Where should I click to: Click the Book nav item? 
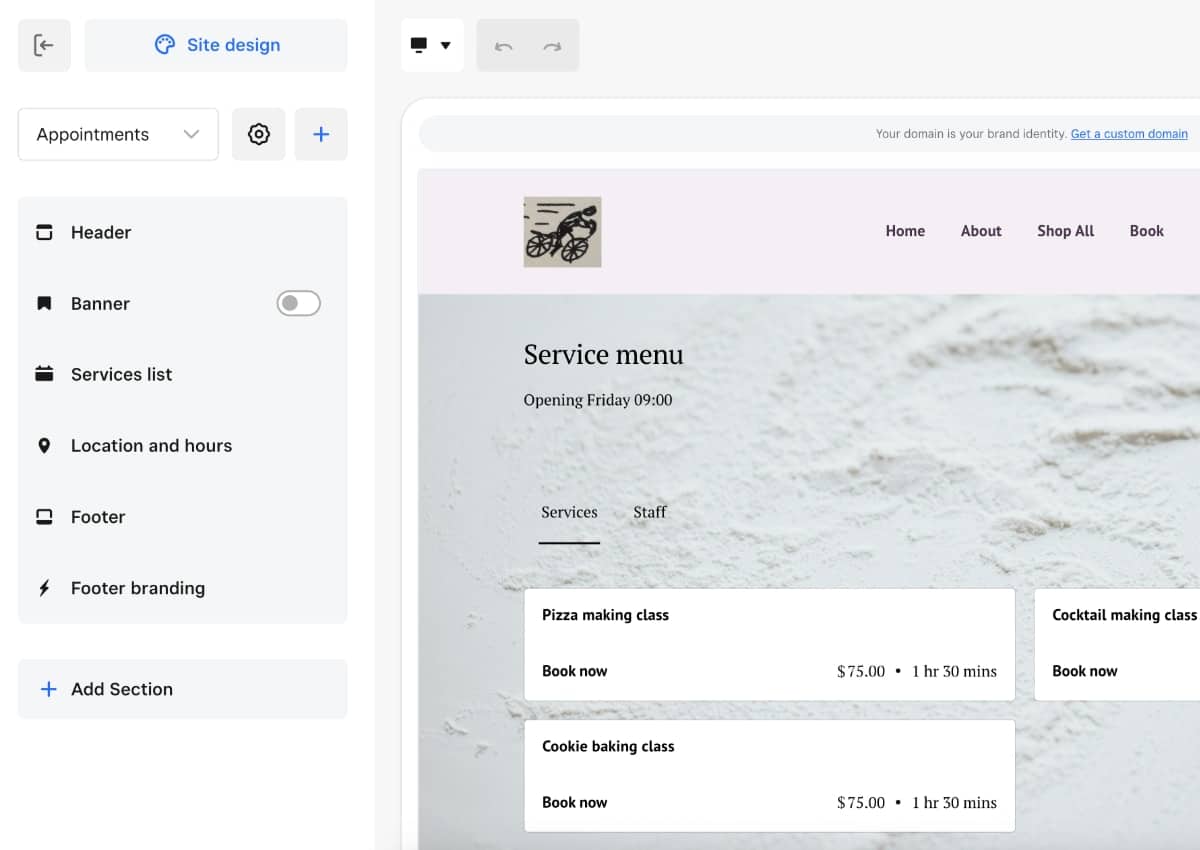pyautogui.click(x=1146, y=231)
